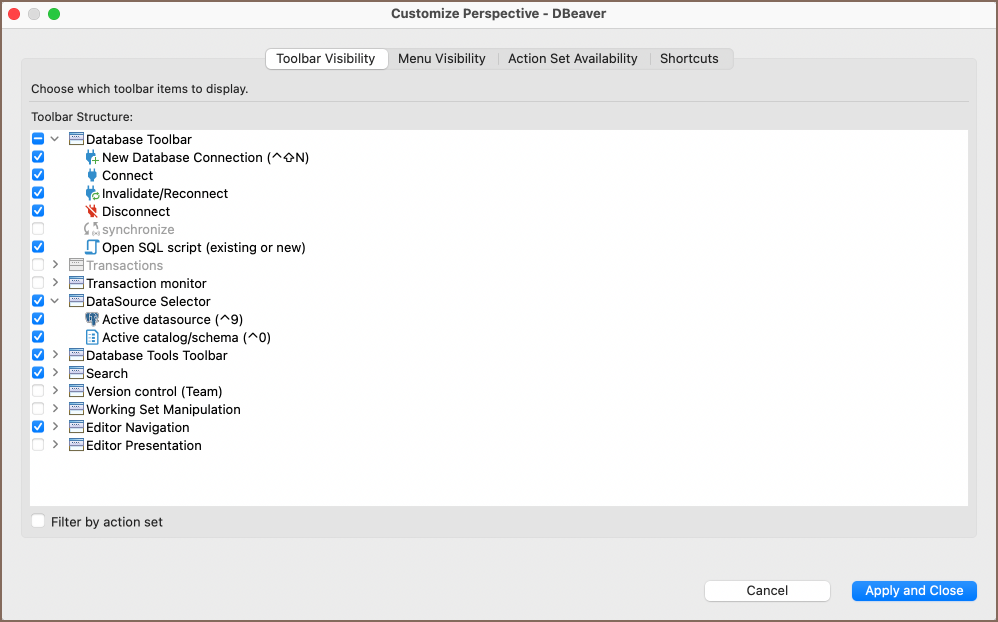Viewport: 998px width, 622px height.
Task: Click the New Database Connection plug icon
Action: tap(92, 158)
